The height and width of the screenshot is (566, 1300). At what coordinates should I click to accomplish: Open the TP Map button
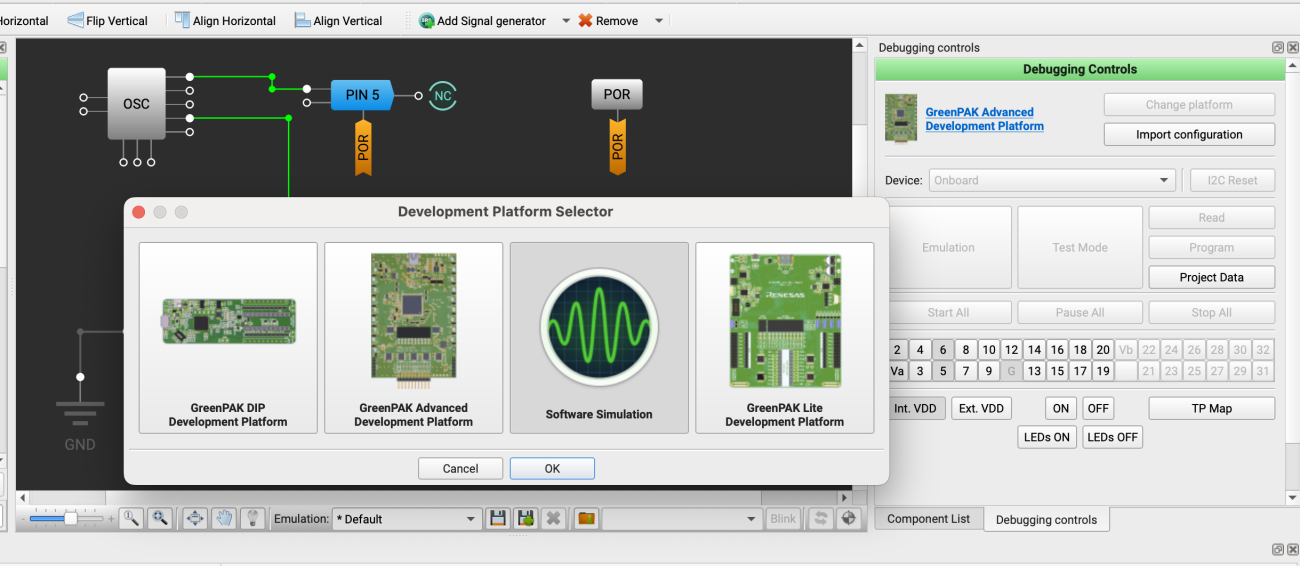(x=1211, y=408)
